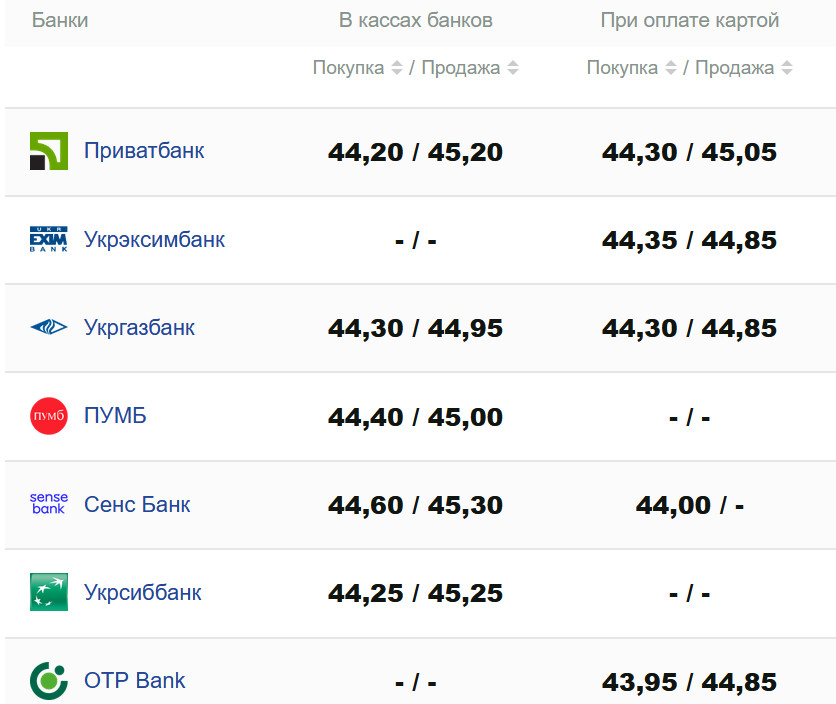Click the Sense Bank logo icon
Image resolution: width=836 pixels, height=704 pixels.
49,504
